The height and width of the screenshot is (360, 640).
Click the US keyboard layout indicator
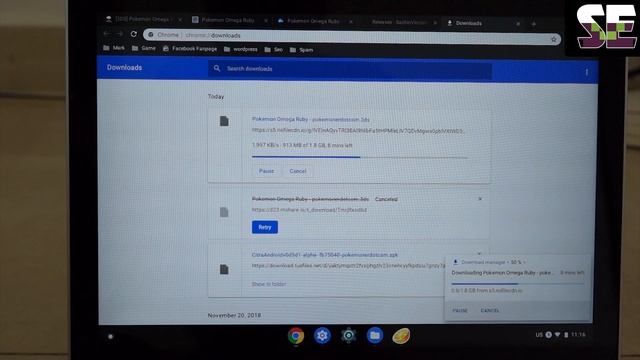(539, 335)
